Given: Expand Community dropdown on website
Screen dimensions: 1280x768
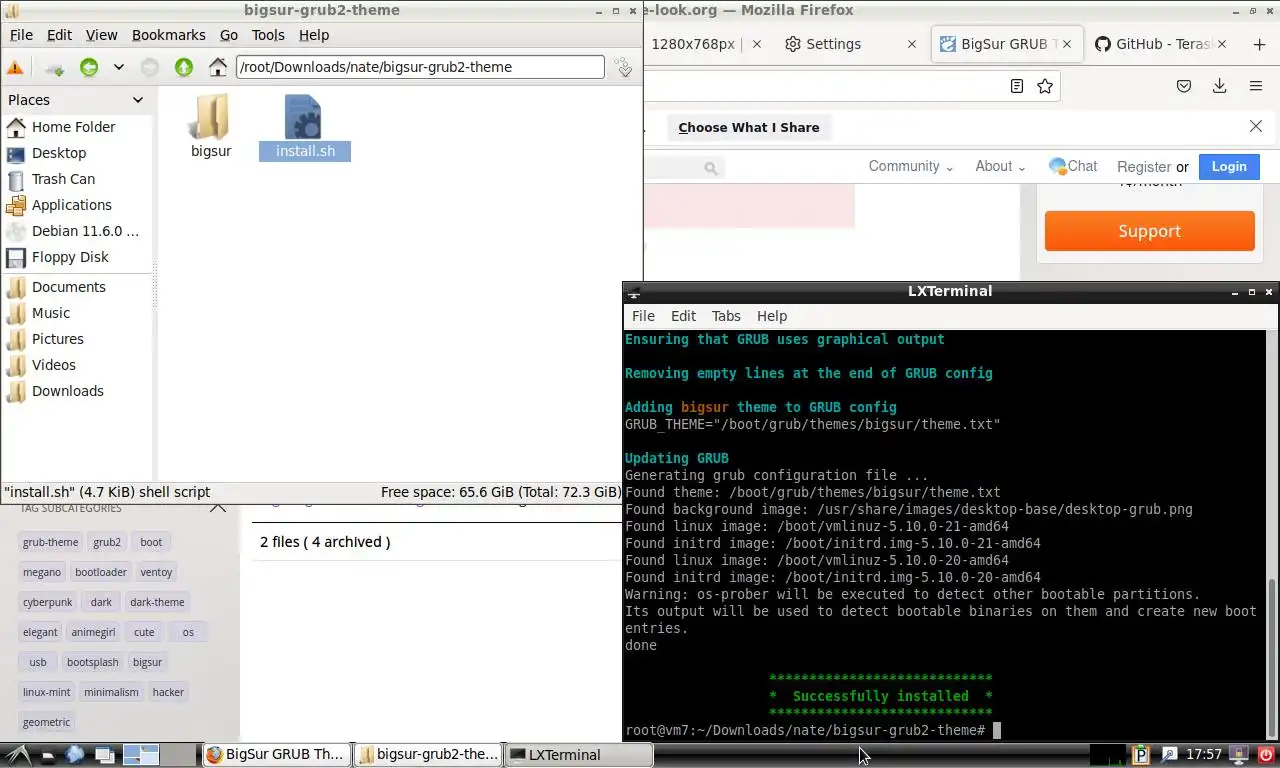Looking at the screenshot, I should tap(911, 166).
